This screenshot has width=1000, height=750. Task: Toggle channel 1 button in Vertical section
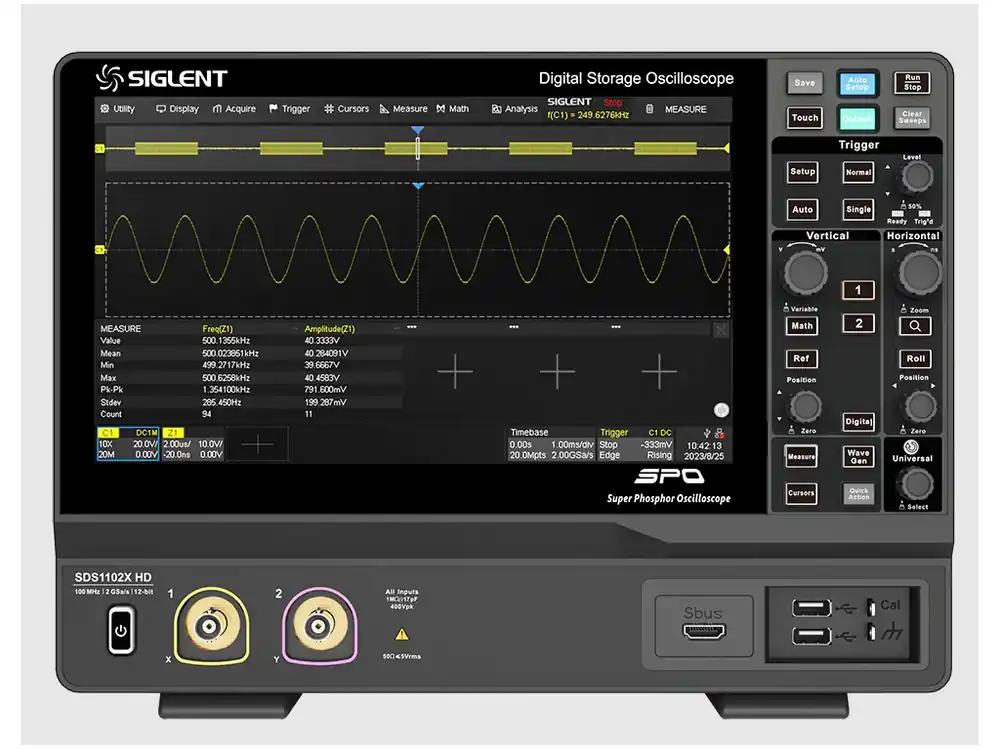pyautogui.click(x=858, y=290)
